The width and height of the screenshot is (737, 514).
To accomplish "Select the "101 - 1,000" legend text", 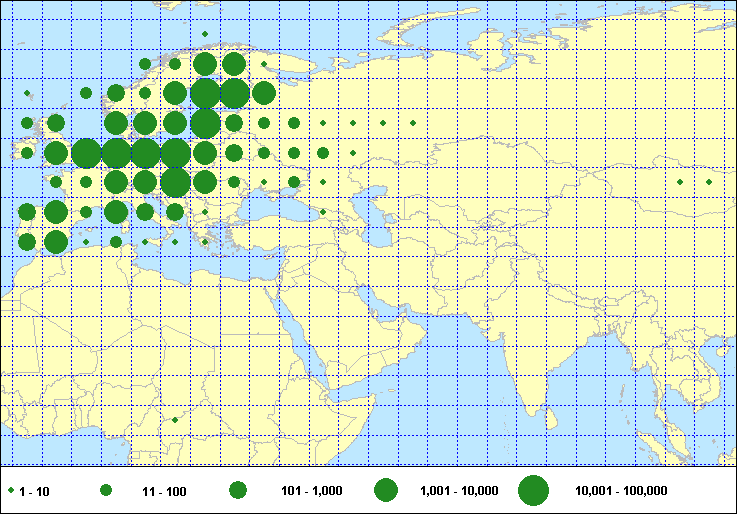I will pyautogui.click(x=312, y=491).
